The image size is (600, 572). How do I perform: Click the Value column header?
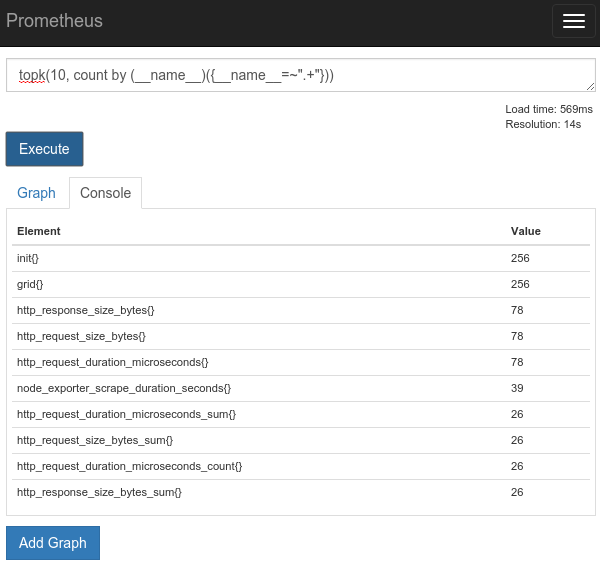click(x=525, y=231)
